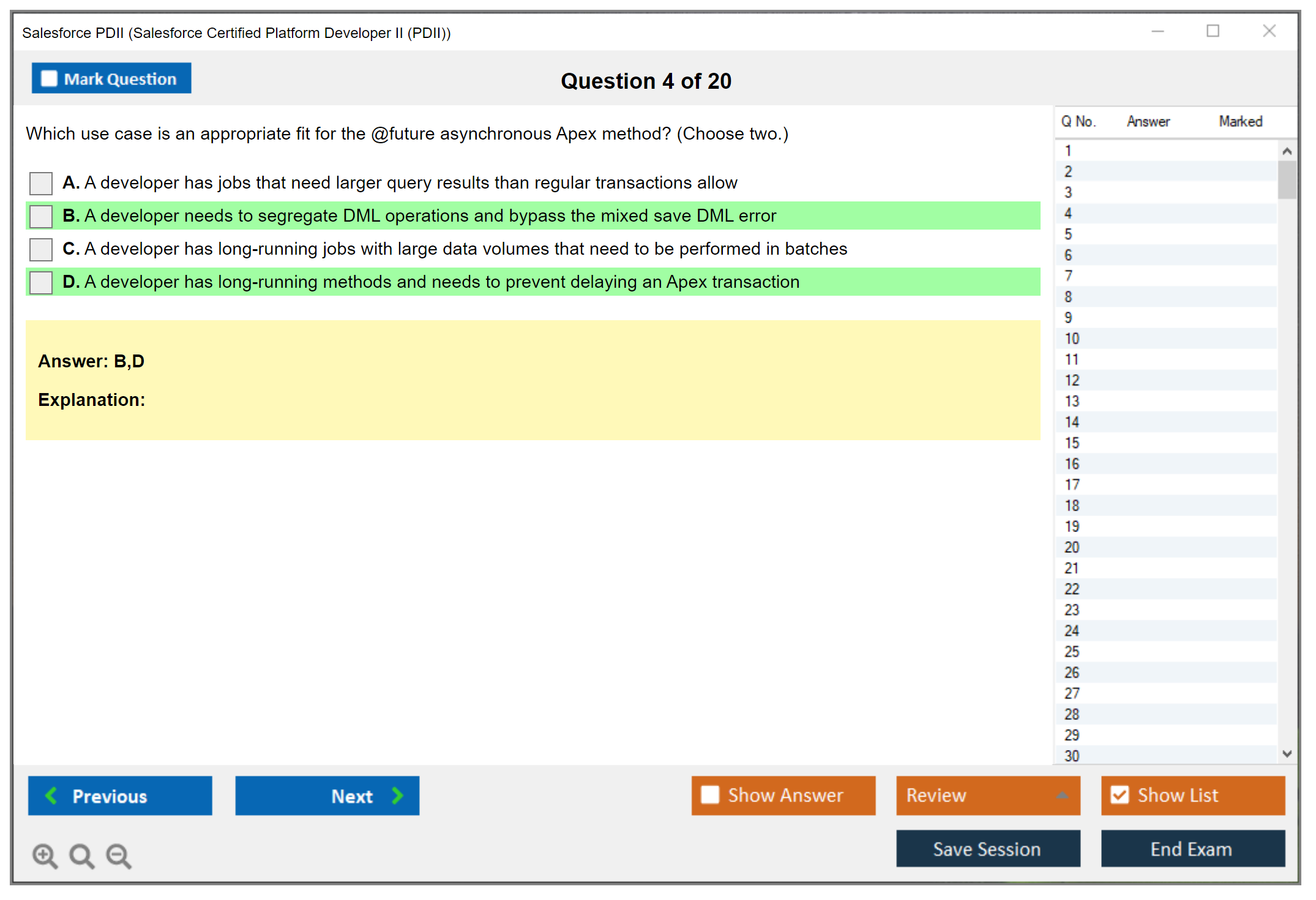Click the zoom in magnifier icon
Screen dimensions: 1316x900
(x=44, y=855)
